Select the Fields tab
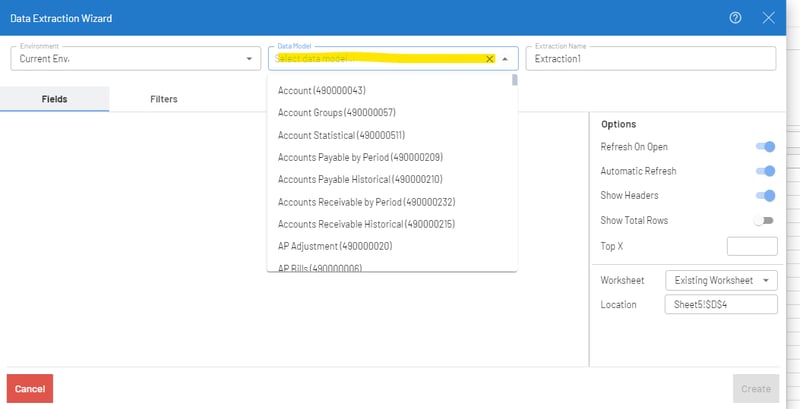 click(x=55, y=99)
